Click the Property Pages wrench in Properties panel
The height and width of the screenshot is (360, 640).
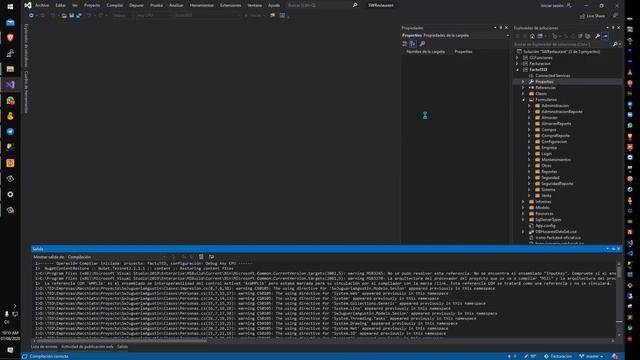tap(422, 44)
